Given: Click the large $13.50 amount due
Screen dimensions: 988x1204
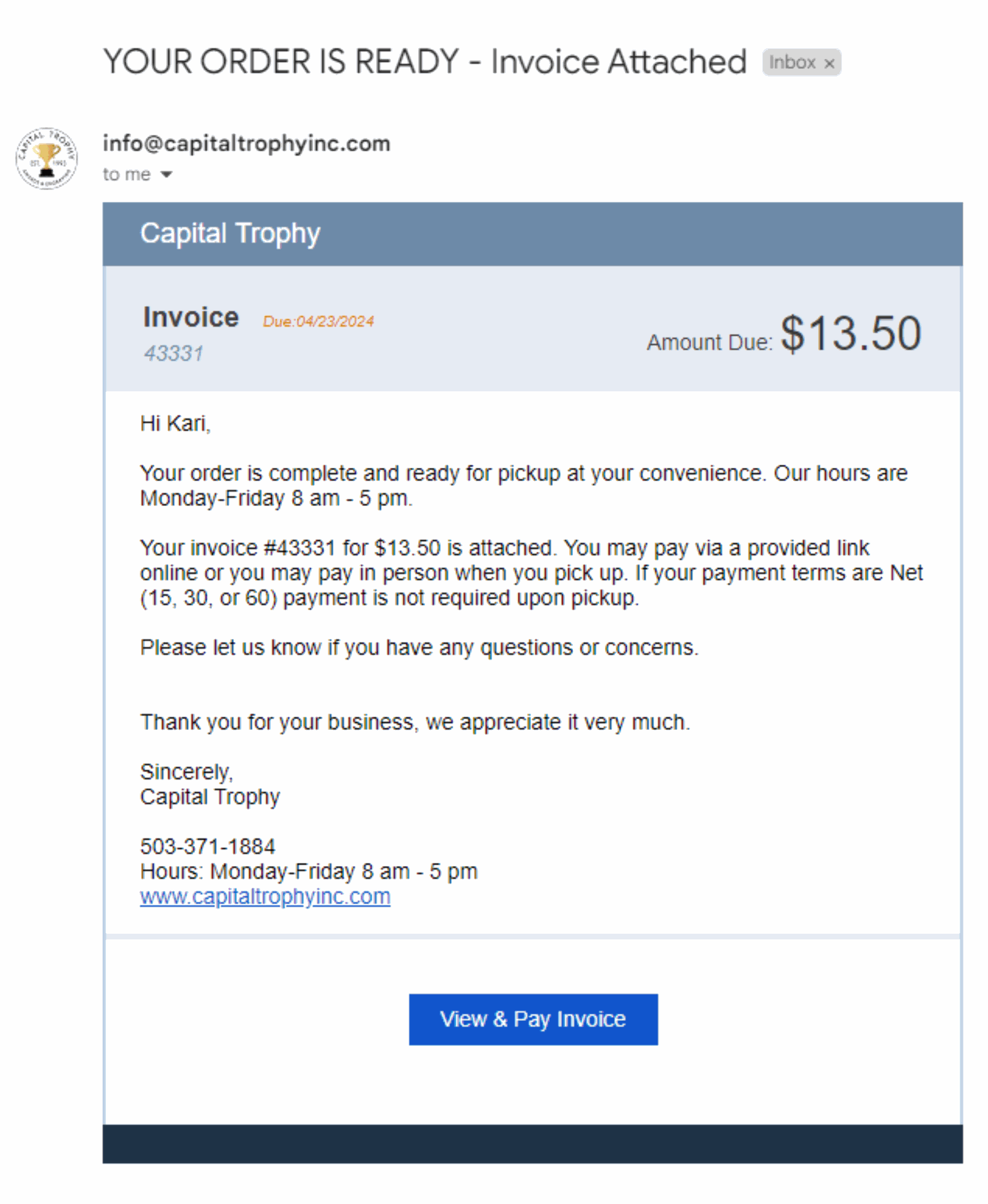Looking at the screenshot, I should pos(851,333).
